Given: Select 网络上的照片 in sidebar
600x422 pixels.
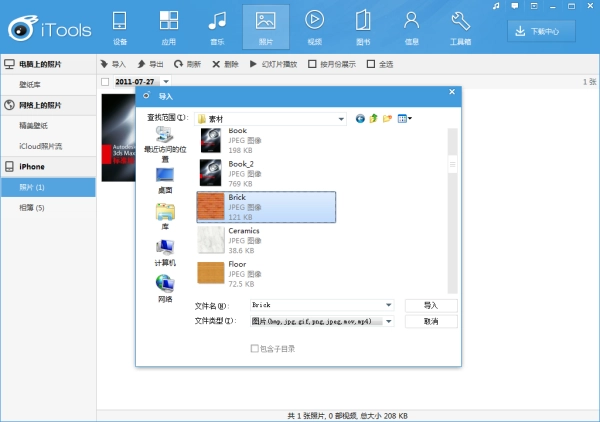Looking at the screenshot, I should point(48,105).
